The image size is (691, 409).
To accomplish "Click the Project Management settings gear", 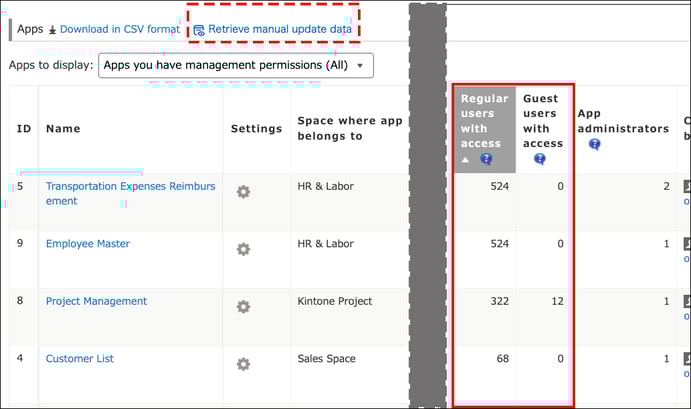I will point(243,306).
